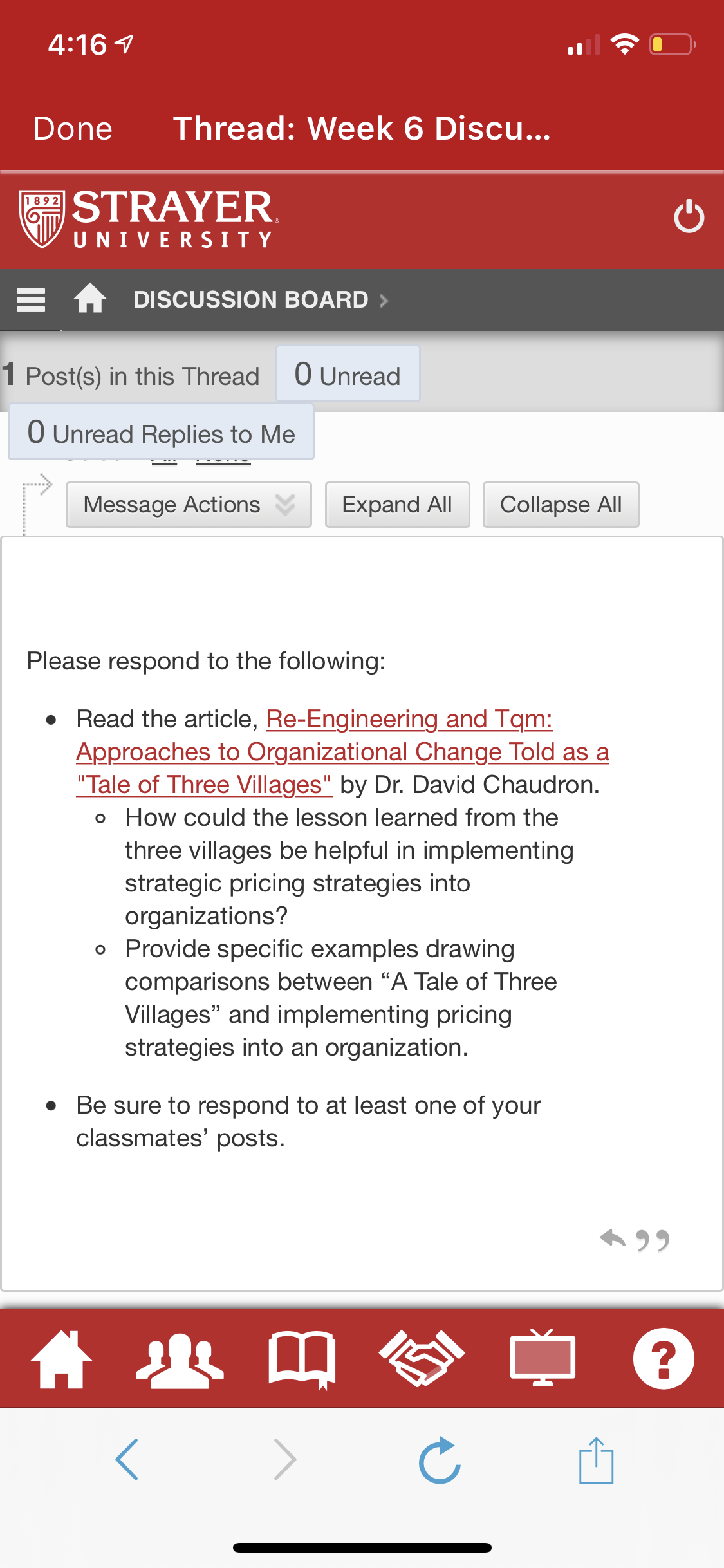
Task: Open the Re-Engineering and Tqm article link
Action: [x=342, y=751]
